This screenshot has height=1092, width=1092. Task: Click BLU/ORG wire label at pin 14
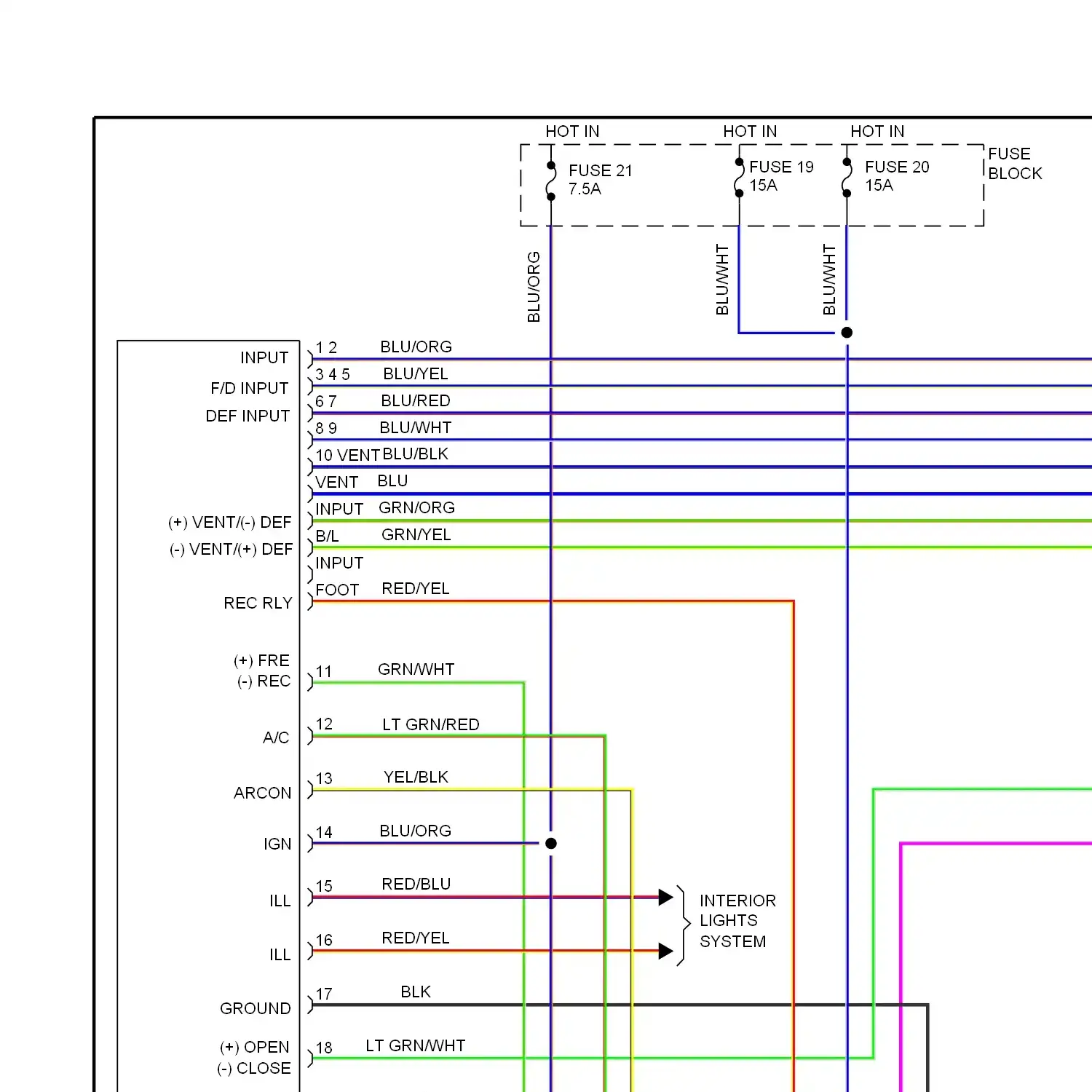tap(415, 831)
